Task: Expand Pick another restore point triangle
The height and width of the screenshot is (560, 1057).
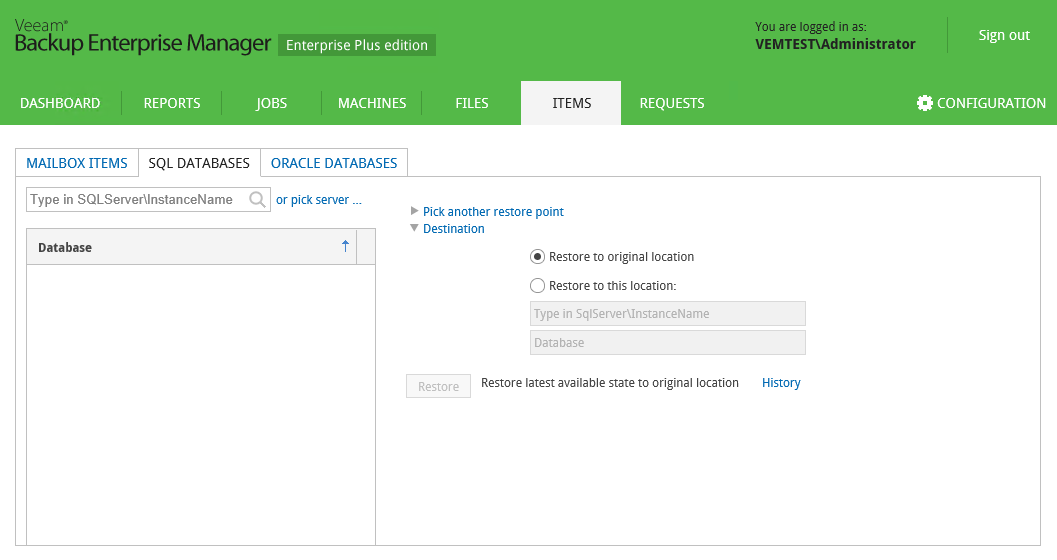Action: point(415,211)
